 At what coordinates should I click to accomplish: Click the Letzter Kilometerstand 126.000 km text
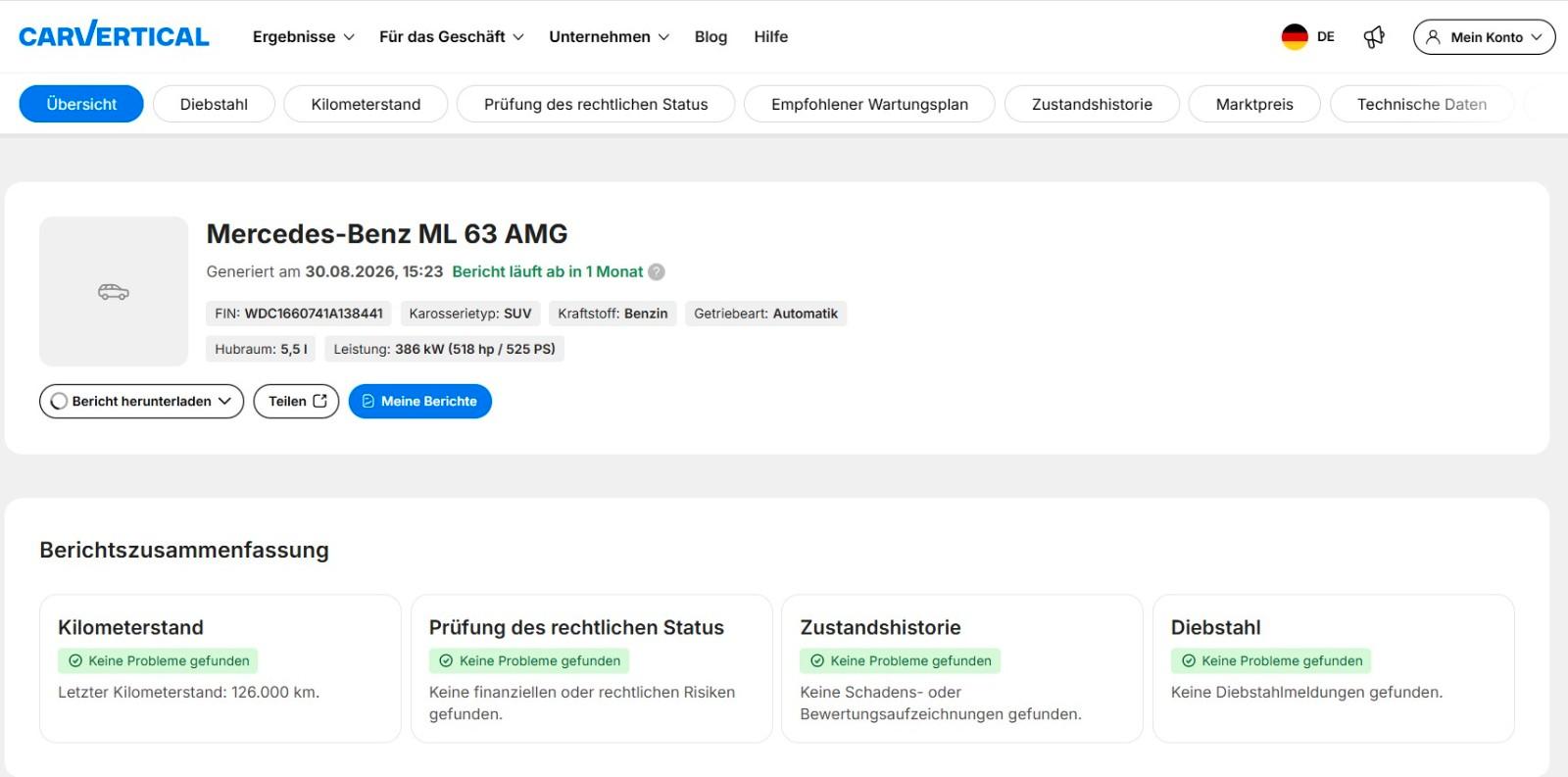(188, 693)
